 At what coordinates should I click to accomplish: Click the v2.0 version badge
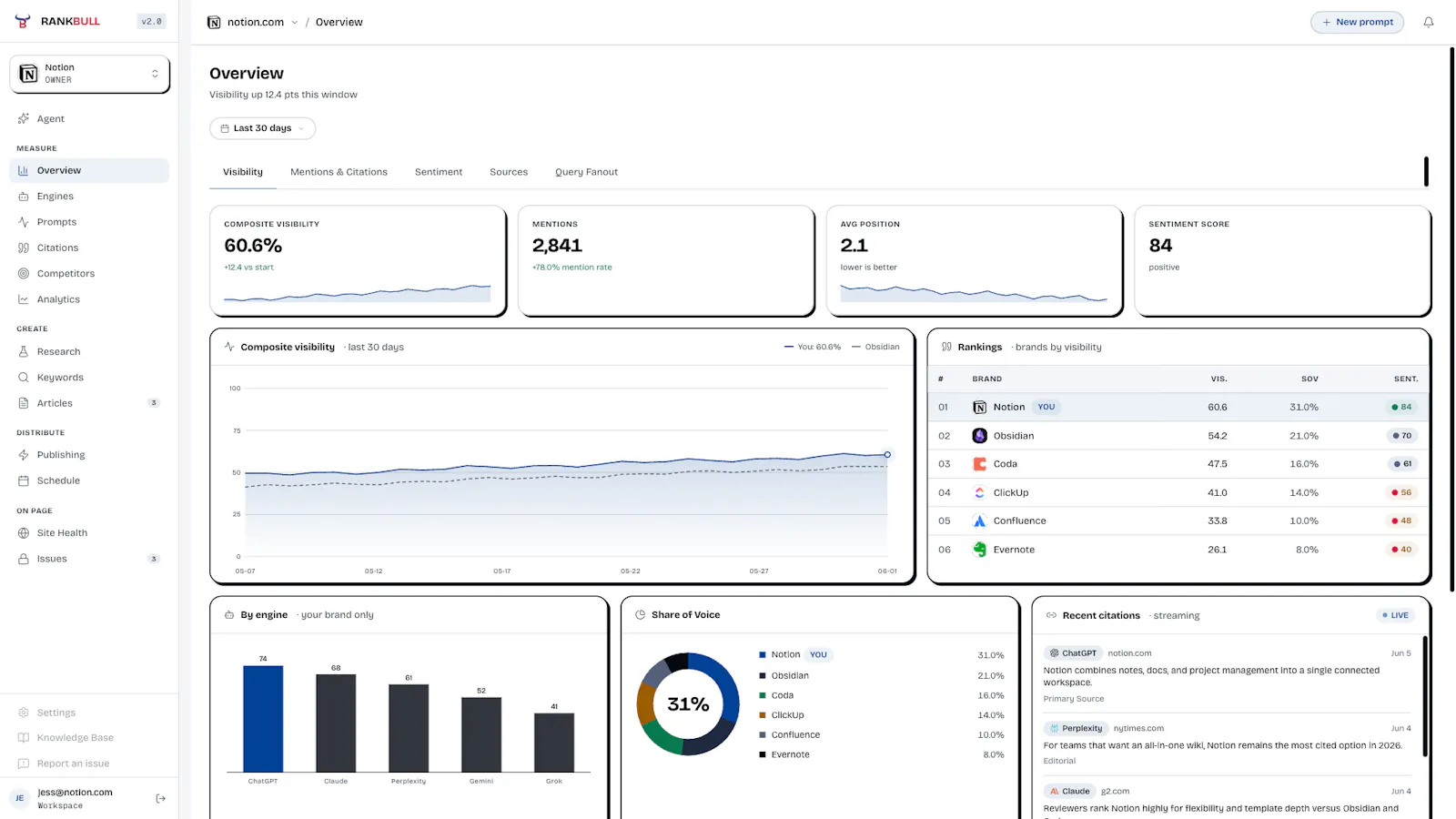151,21
